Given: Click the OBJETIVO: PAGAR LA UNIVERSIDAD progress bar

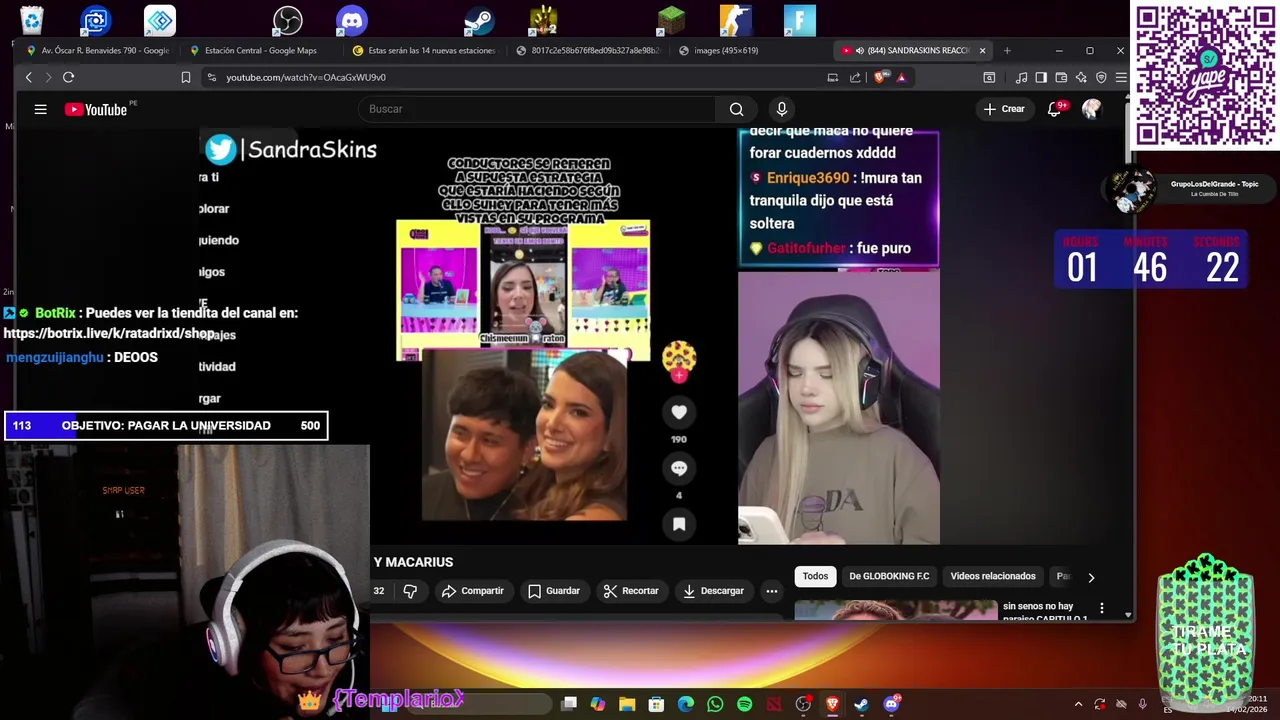Looking at the screenshot, I should [x=166, y=426].
